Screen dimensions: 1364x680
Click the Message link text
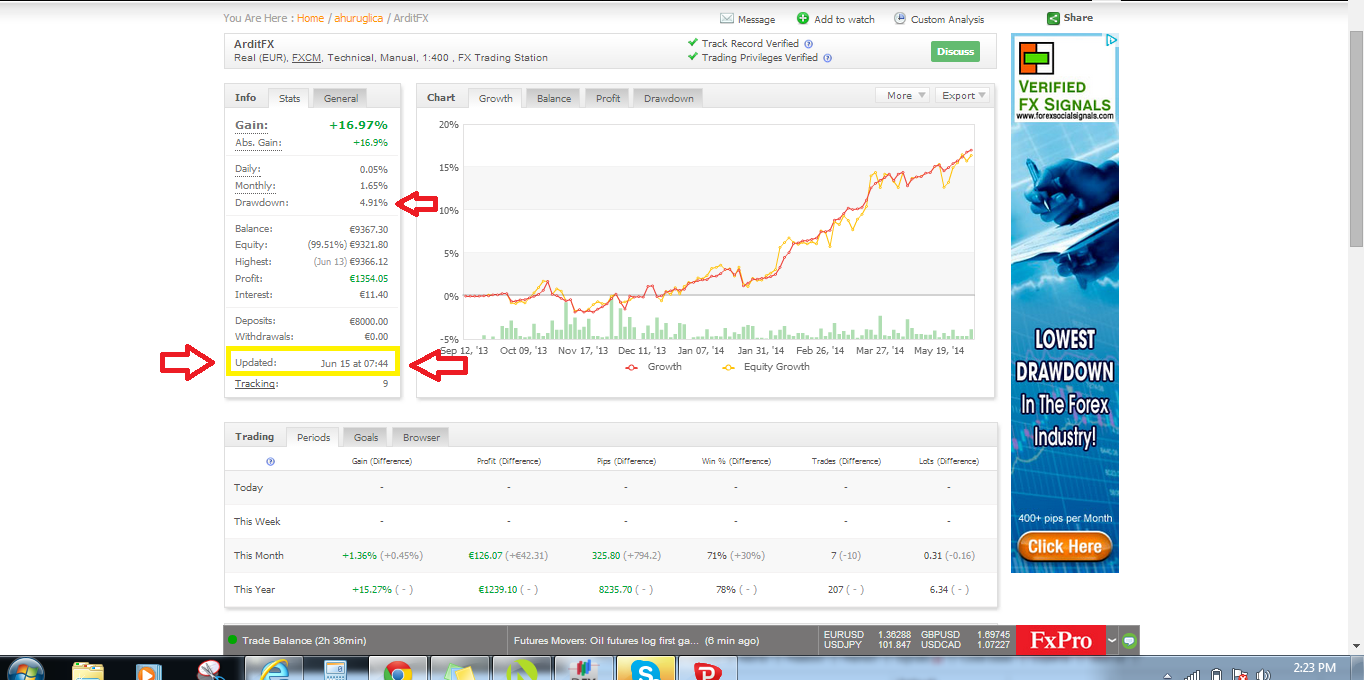point(756,19)
